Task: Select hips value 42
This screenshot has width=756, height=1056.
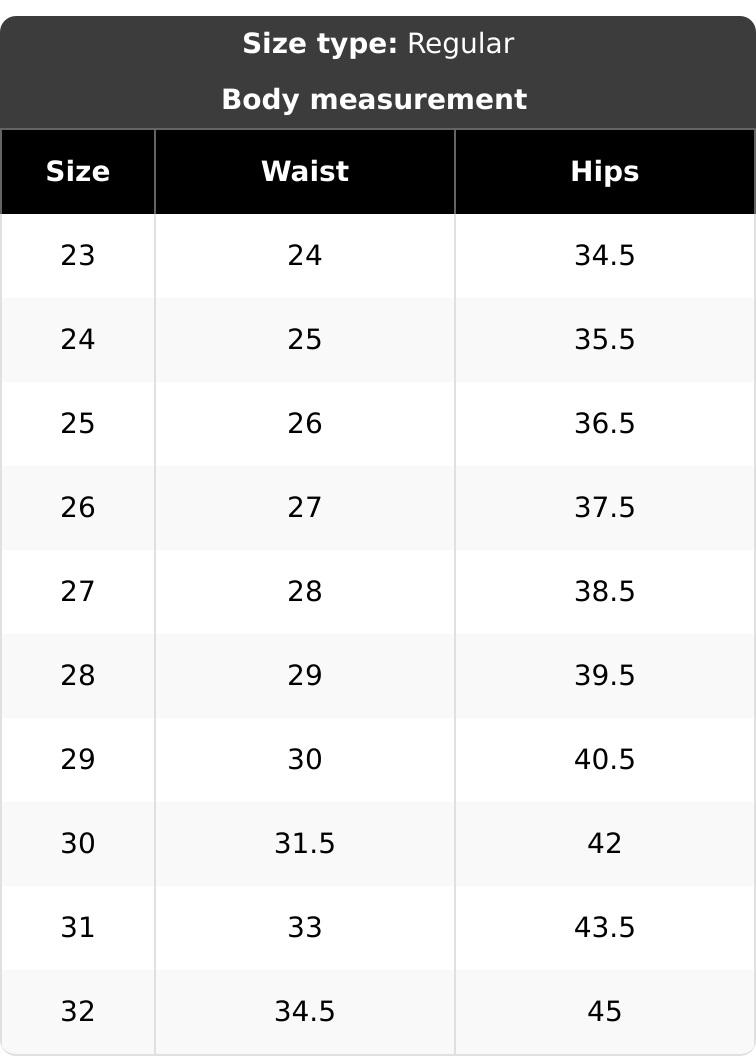Action: [605, 844]
